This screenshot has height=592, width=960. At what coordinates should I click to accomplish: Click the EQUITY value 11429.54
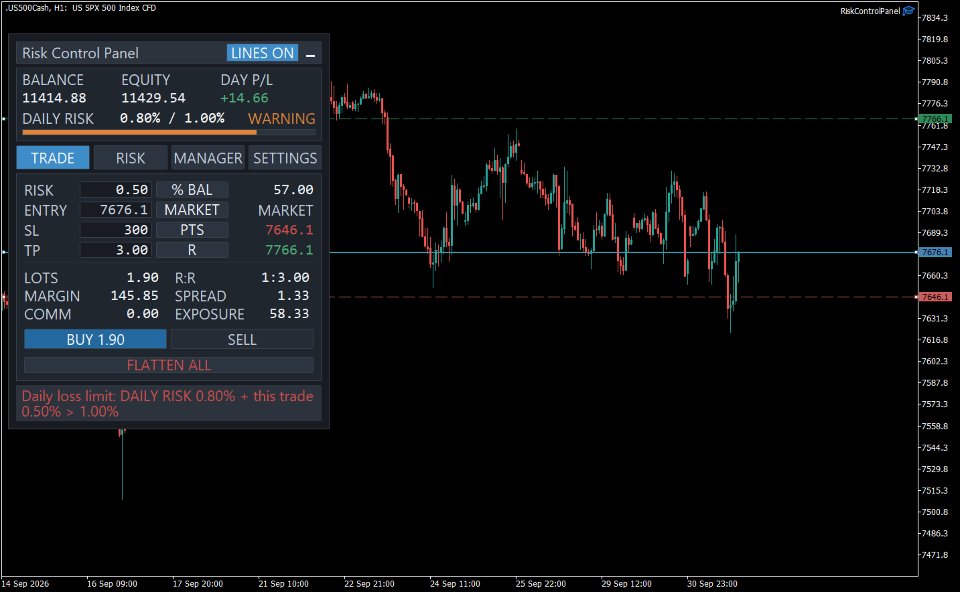(153, 98)
